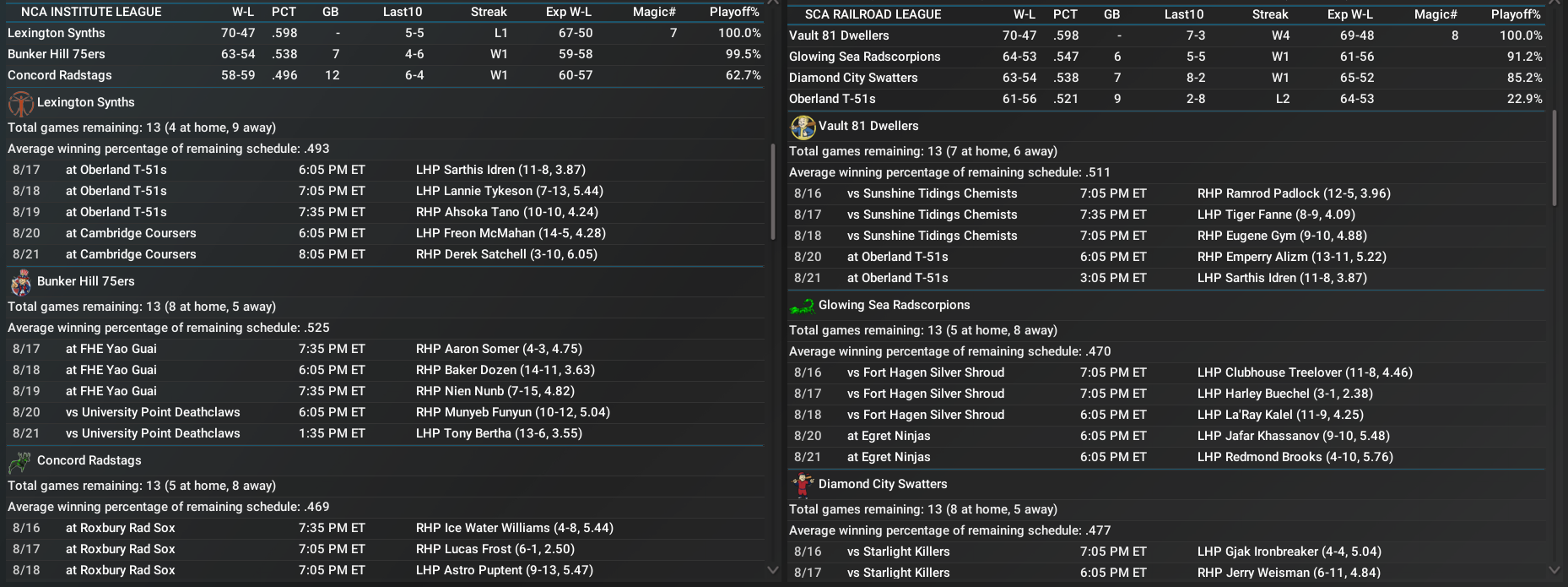
Task: Click the Lexington Synths team logo
Action: 20,103
